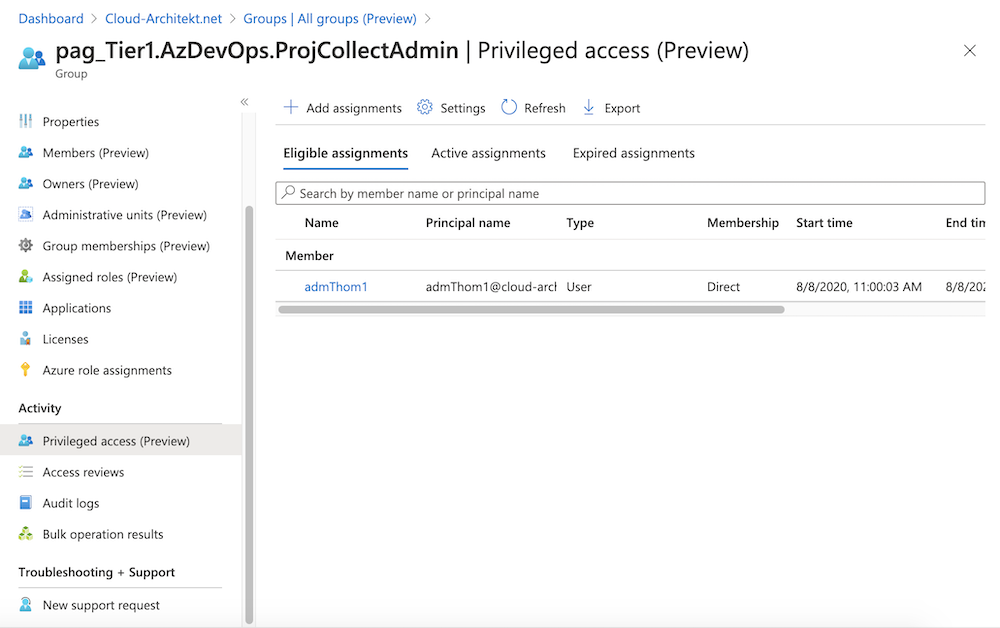Click the Type column header
Viewport: 1000px width, 628px height.
[x=580, y=223]
